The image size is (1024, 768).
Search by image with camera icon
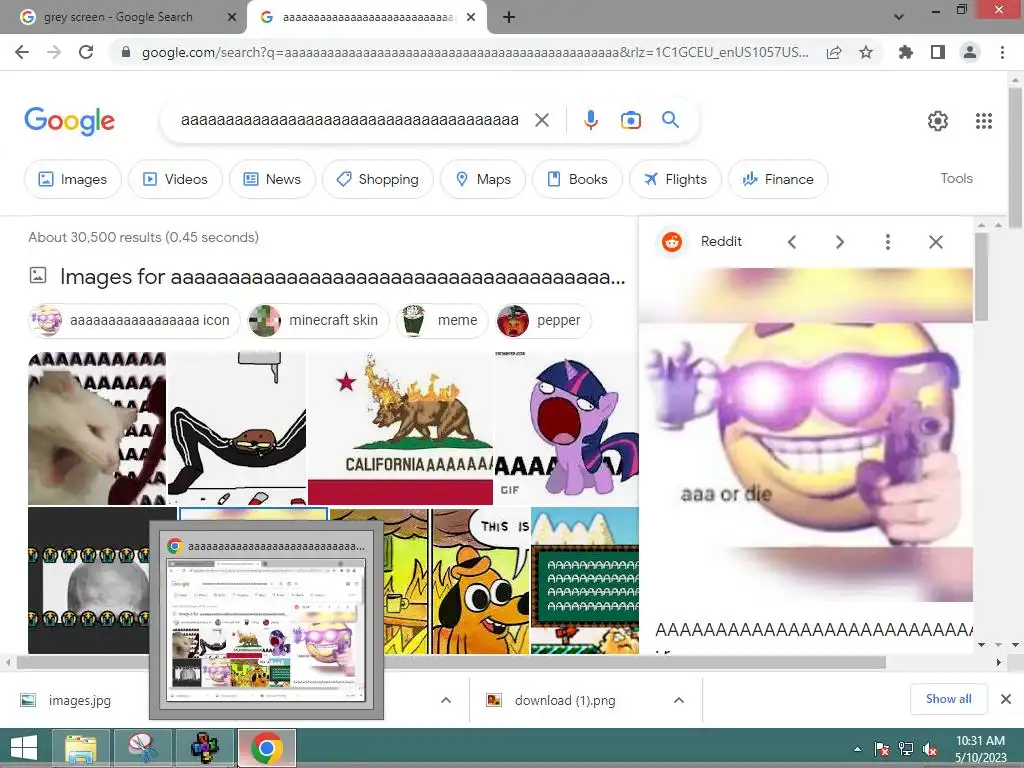631,120
